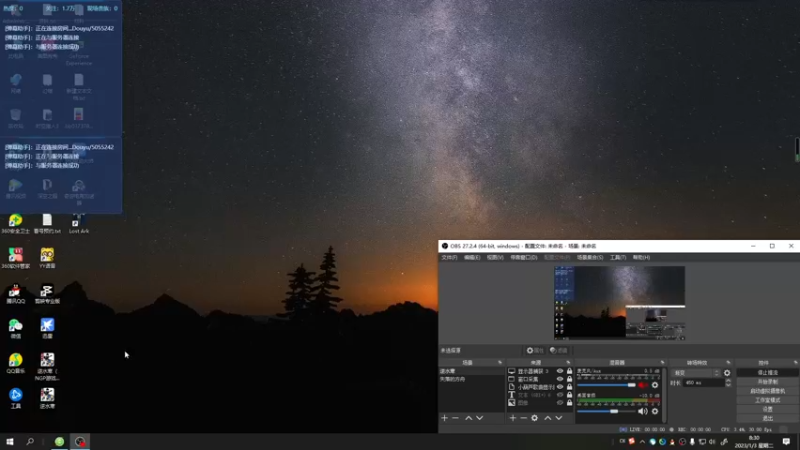The width and height of the screenshot is (800, 450).
Task: Open the 视图(V) menu in OBS
Action: 495,258
